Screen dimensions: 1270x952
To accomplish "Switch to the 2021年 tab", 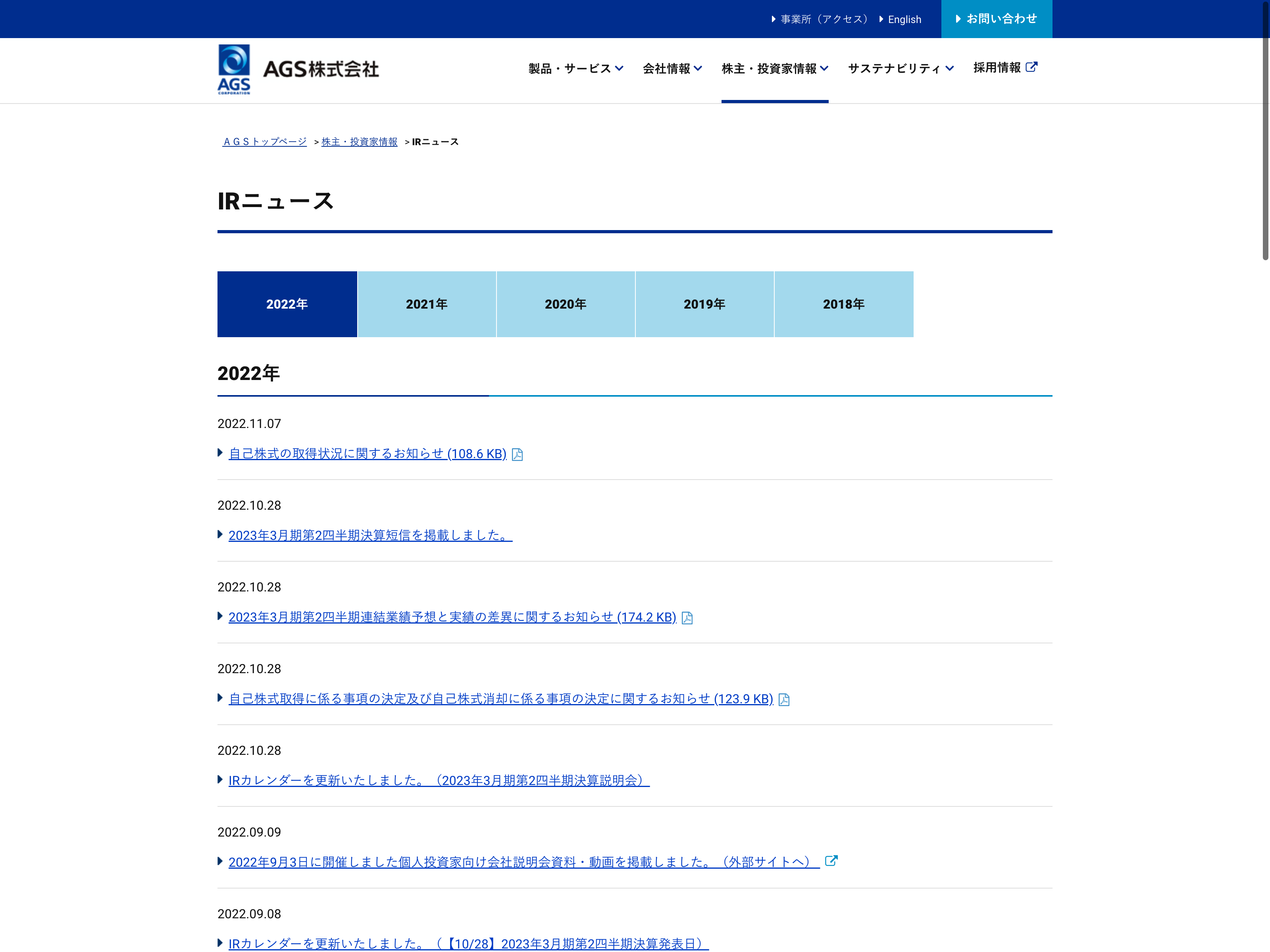I will click(x=427, y=304).
